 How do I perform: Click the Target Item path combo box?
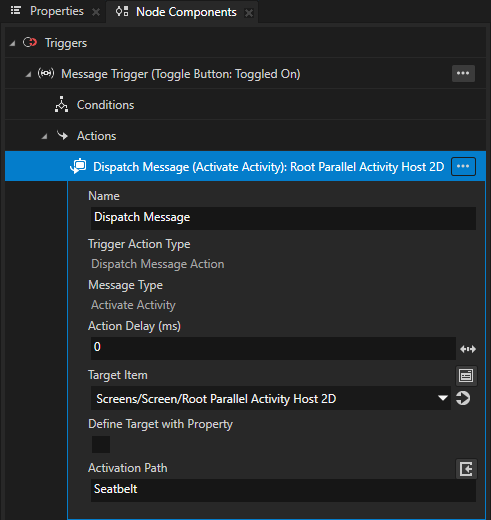[x=271, y=398]
